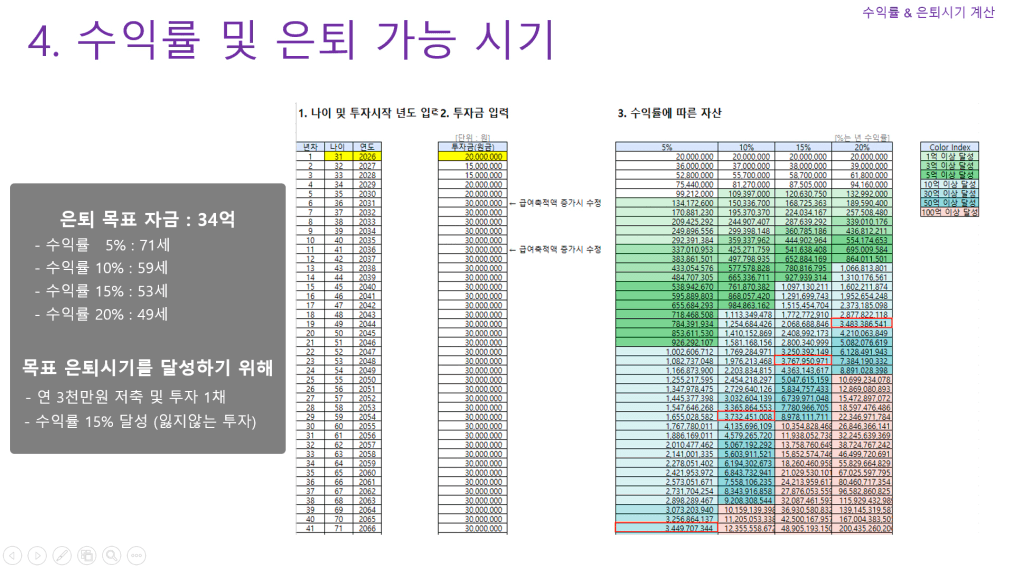Click the '15%' return column header
Image resolution: width=1014 pixels, height=568 pixels.
803,147
